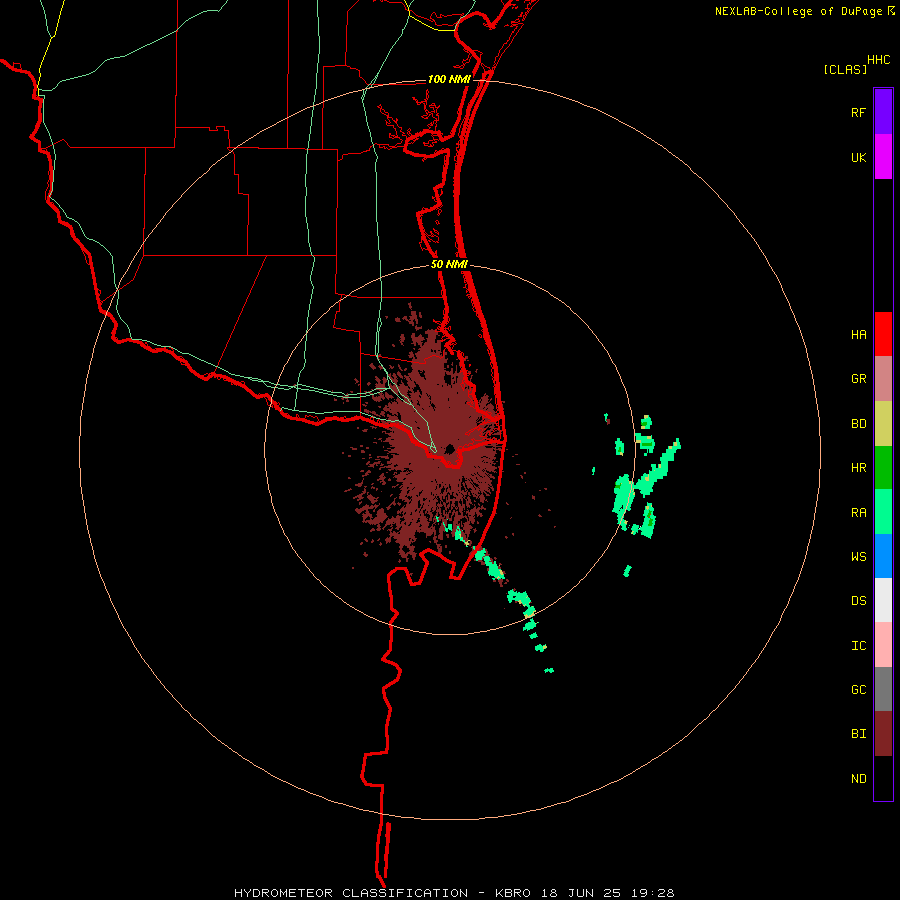The height and width of the screenshot is (900, 900).
Task: Click the IC legend label
Action: (858, 646)
